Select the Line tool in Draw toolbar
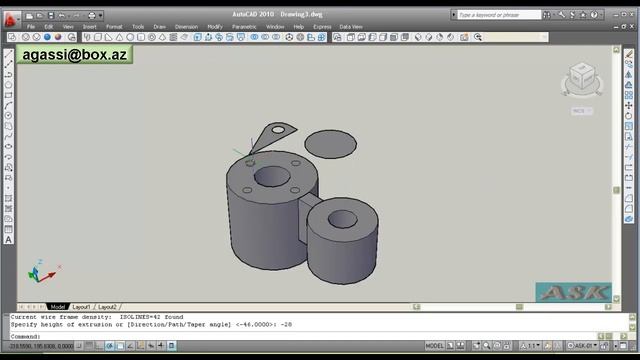 9,55
